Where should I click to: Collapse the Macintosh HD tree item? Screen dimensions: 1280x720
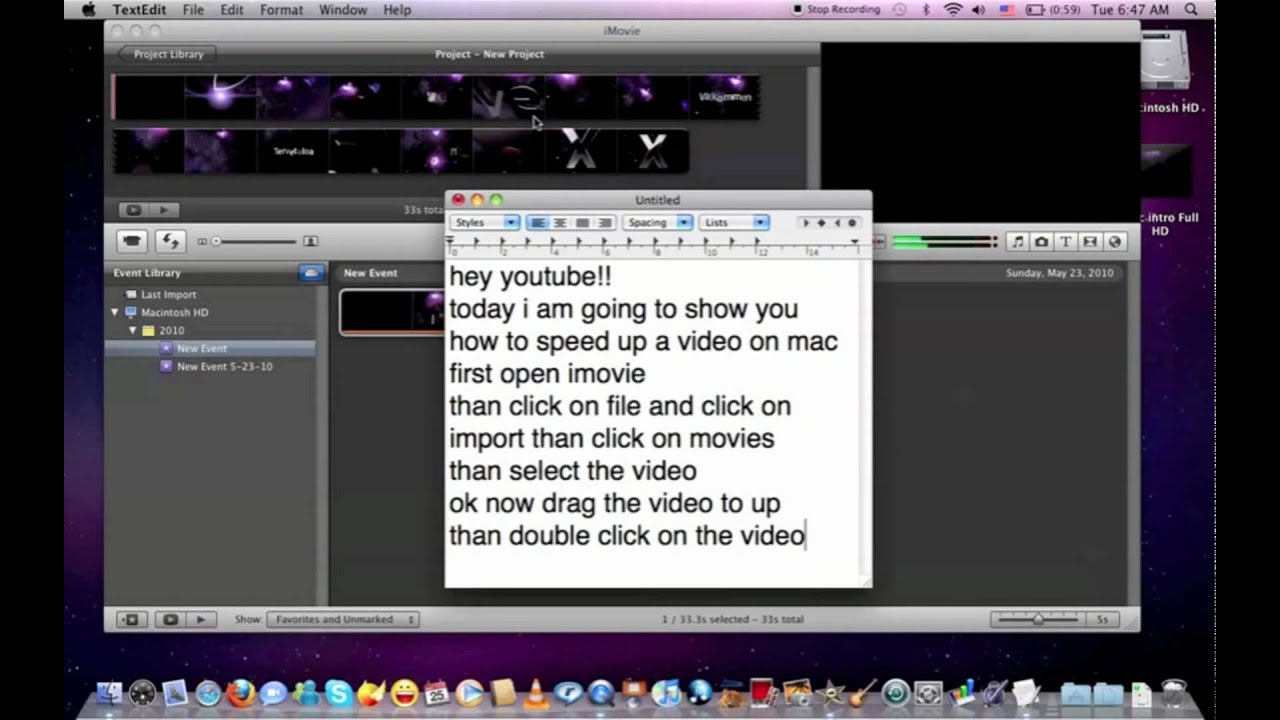click(115, 312)
